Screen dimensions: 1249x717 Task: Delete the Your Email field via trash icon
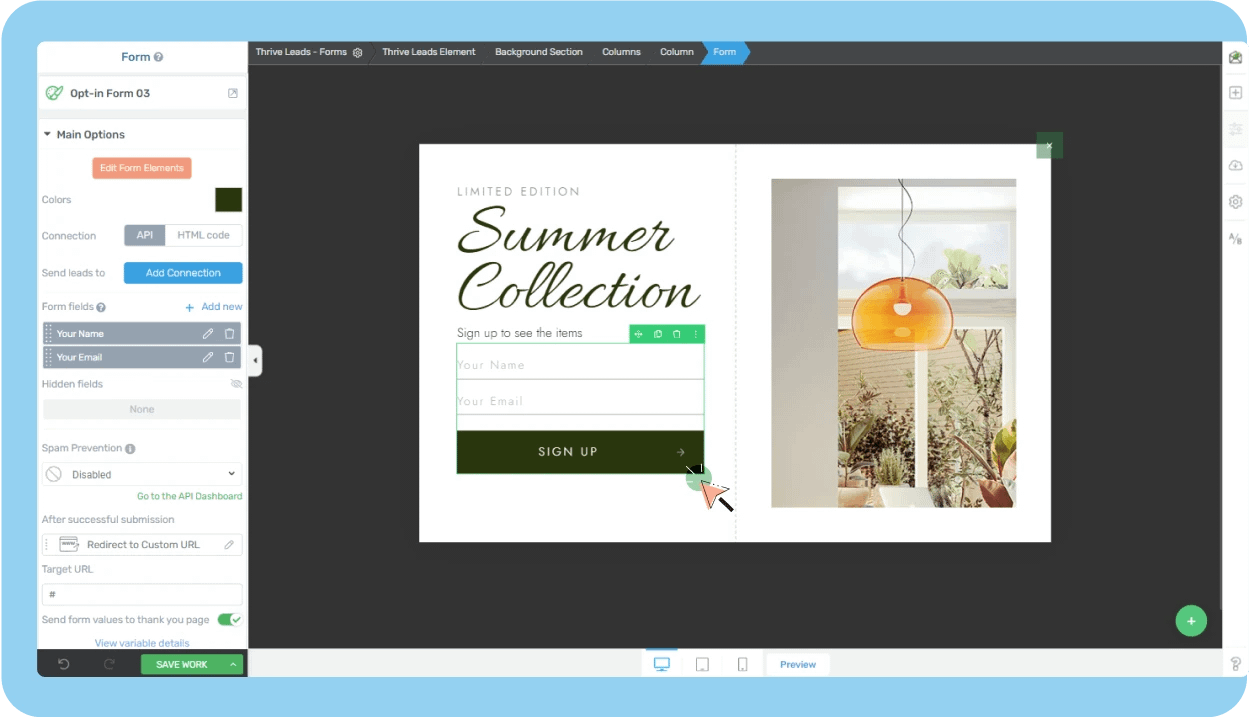point(229,357)
